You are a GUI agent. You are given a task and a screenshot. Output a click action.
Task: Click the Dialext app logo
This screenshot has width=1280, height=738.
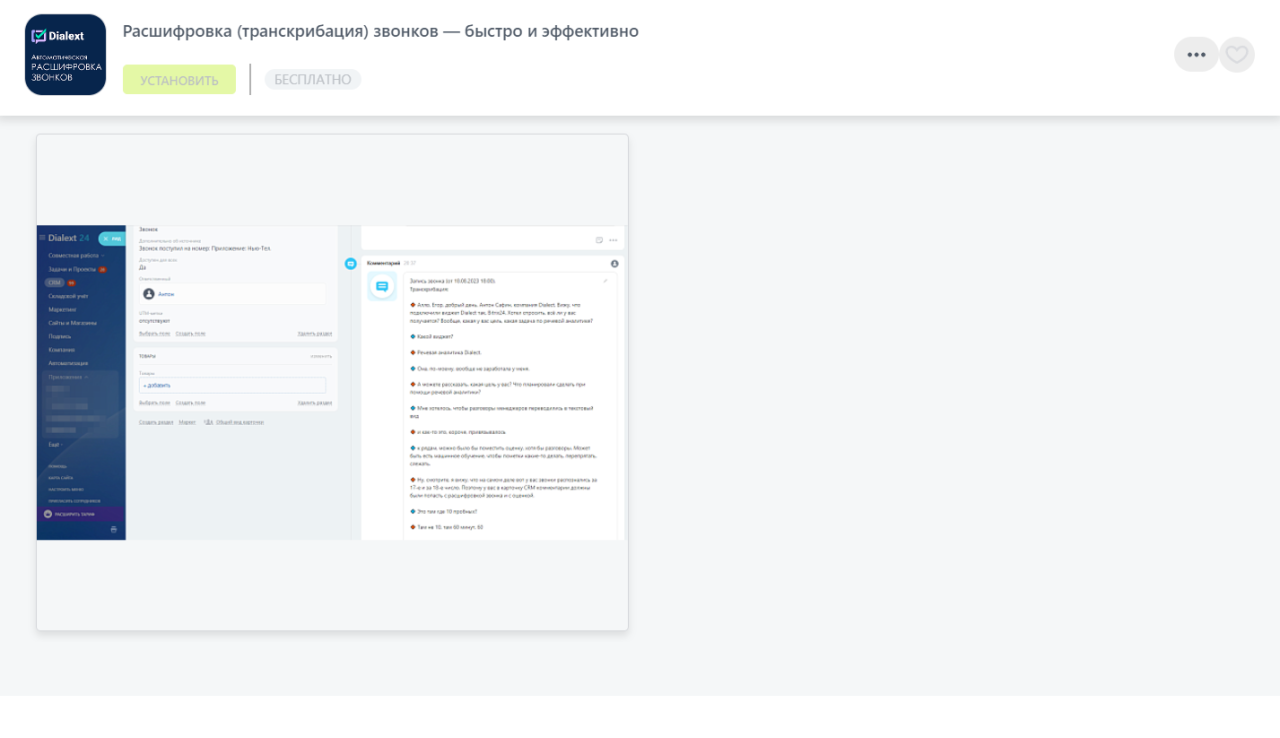click(x=65, y=55)
